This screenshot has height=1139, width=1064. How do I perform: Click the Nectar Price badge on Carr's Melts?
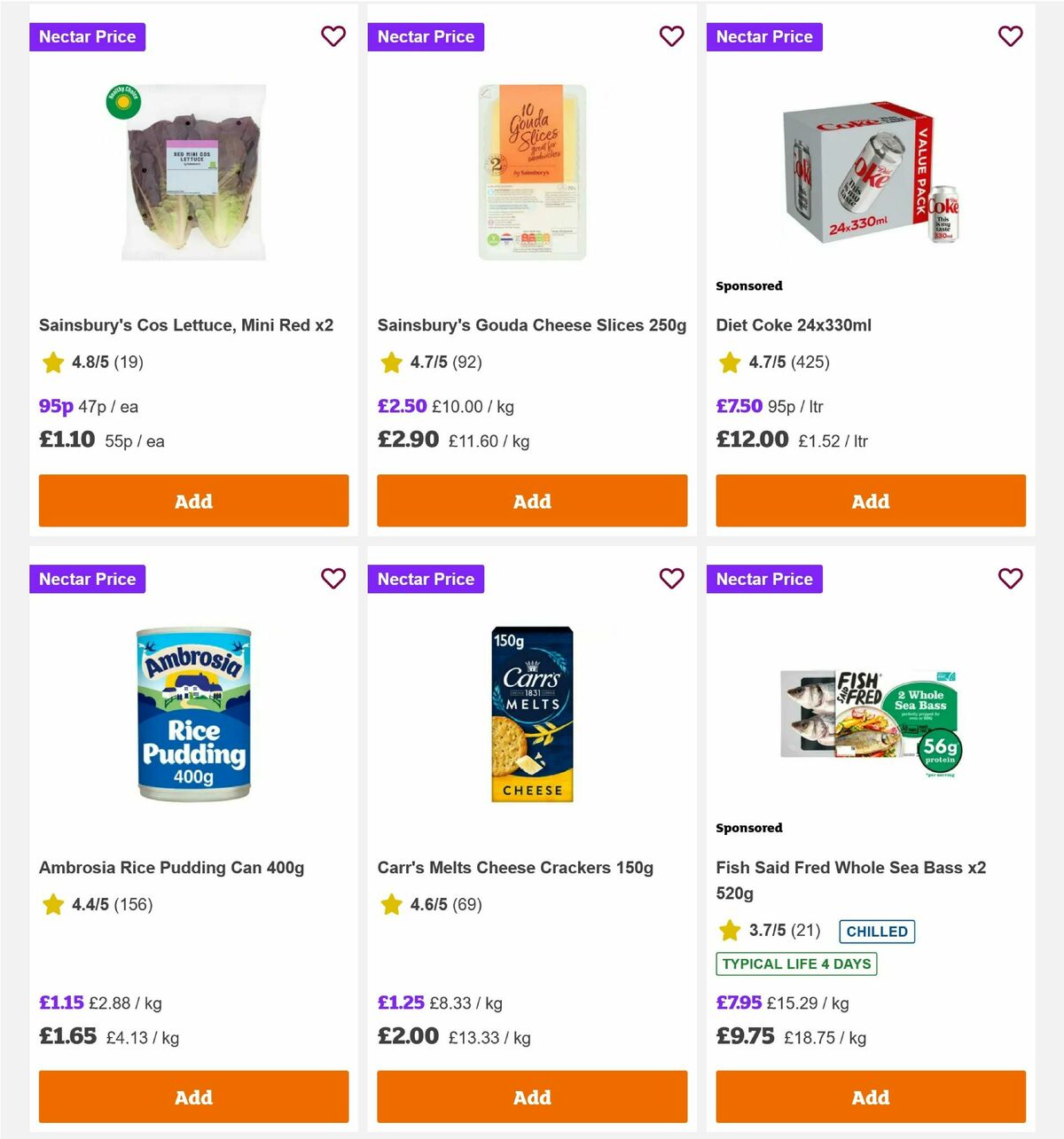point(426,579)
